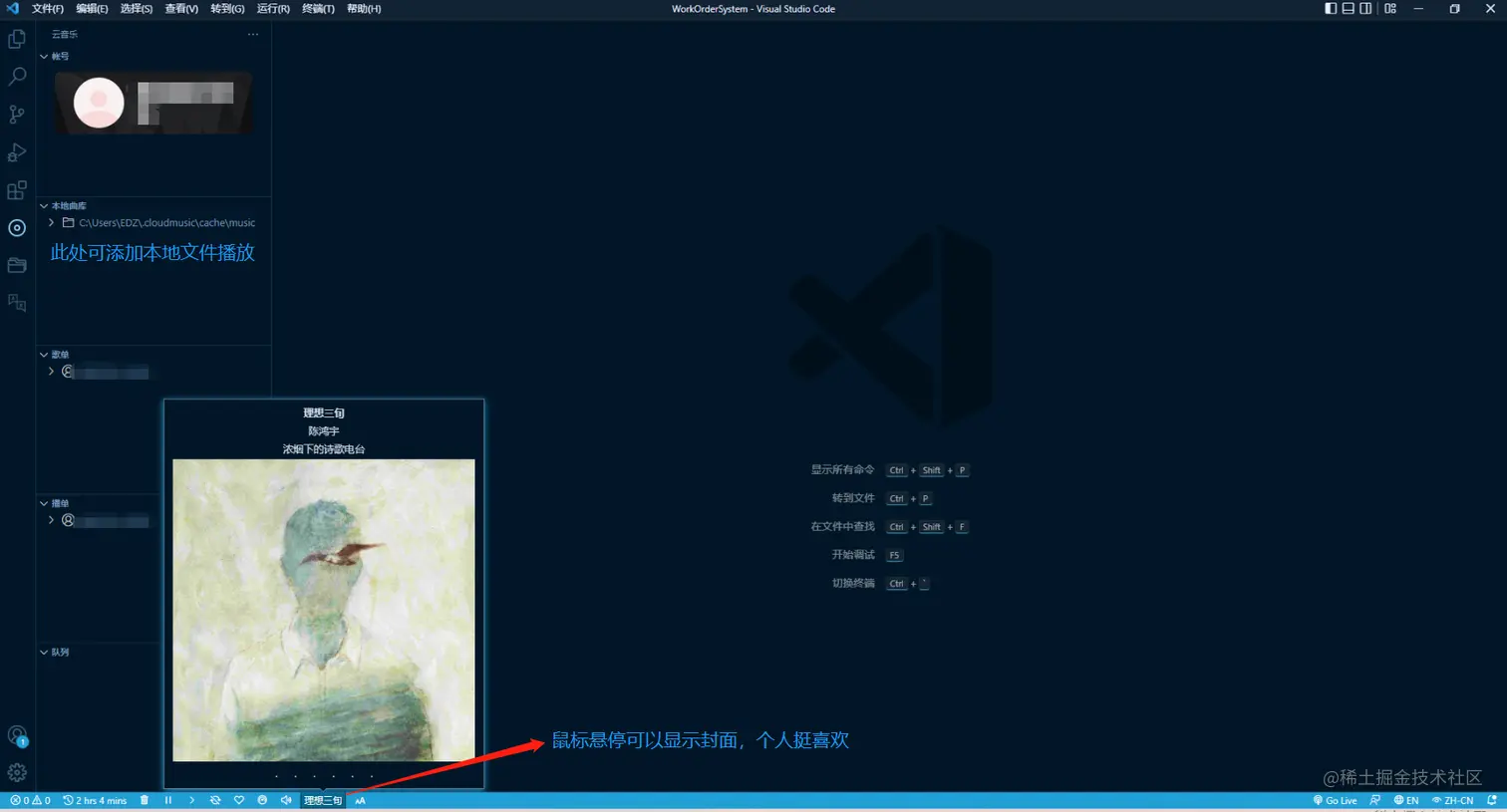Expand the user entry under 播单

(x=52, y=520)
